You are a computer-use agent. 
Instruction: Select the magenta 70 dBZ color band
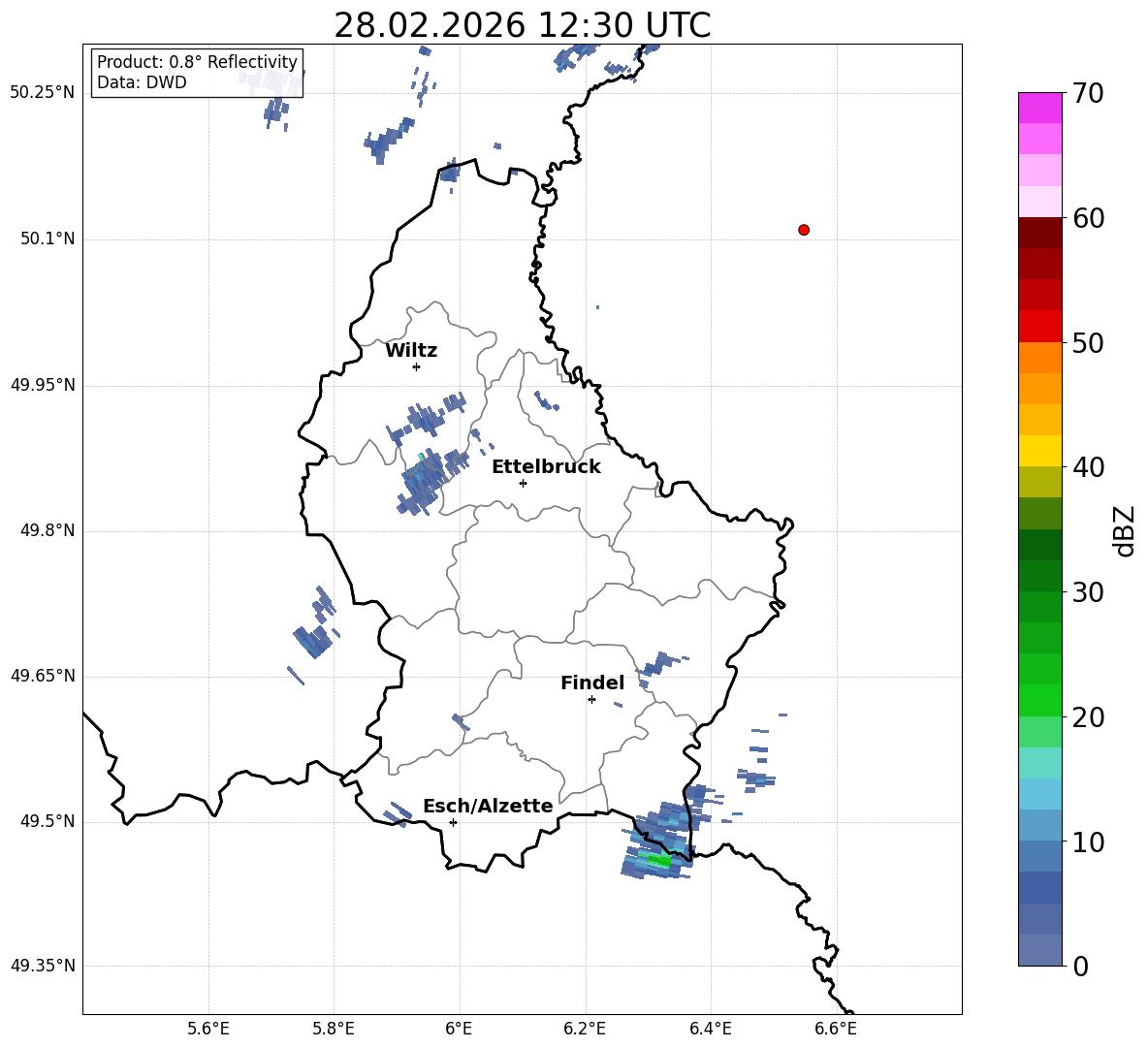pos(1040,108)
